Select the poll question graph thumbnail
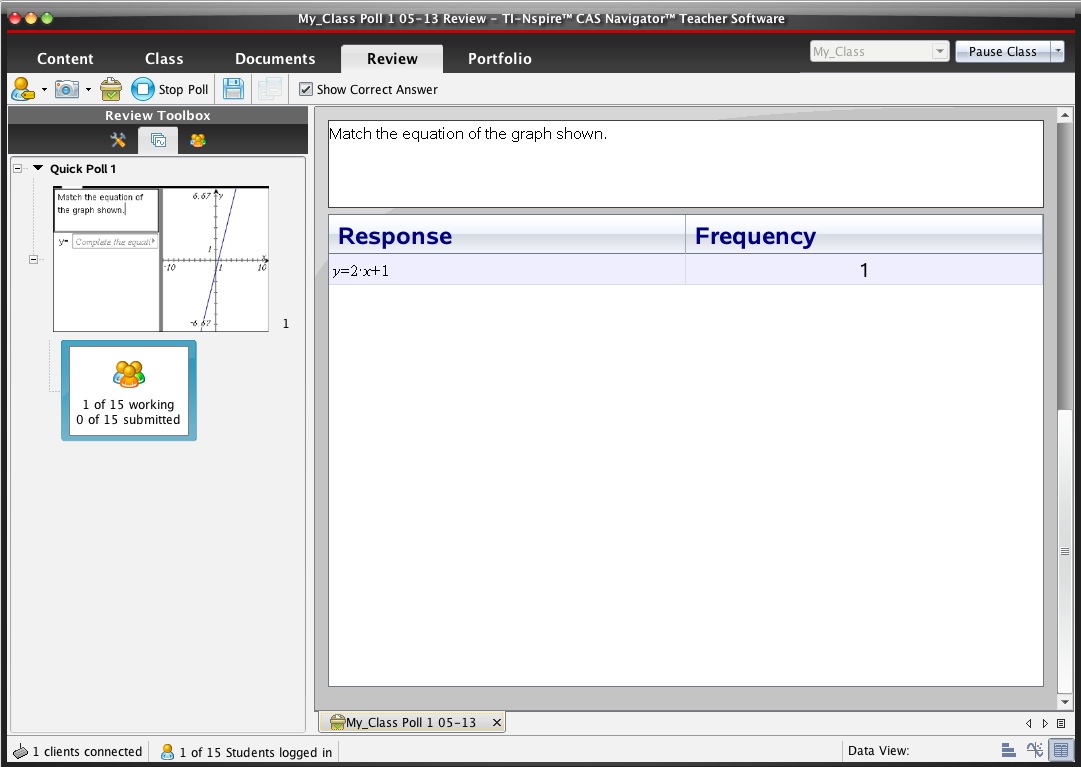The height and width of the screenshot is (767, 1081). (161, 259)
